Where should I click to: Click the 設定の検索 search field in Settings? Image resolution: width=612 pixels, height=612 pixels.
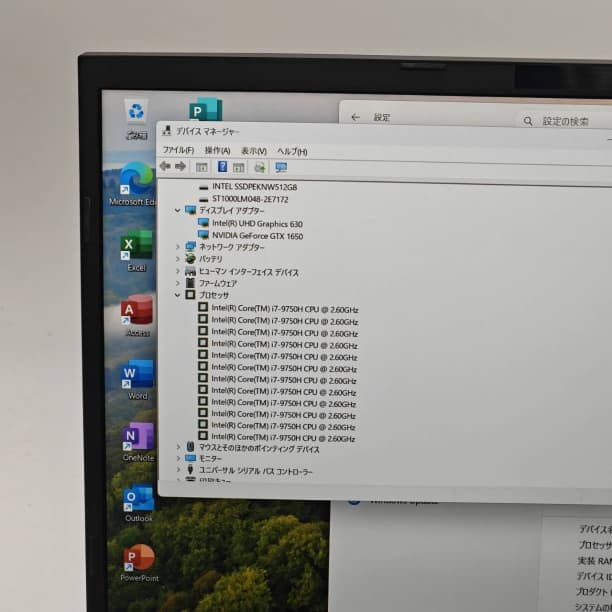pos(564,121)
